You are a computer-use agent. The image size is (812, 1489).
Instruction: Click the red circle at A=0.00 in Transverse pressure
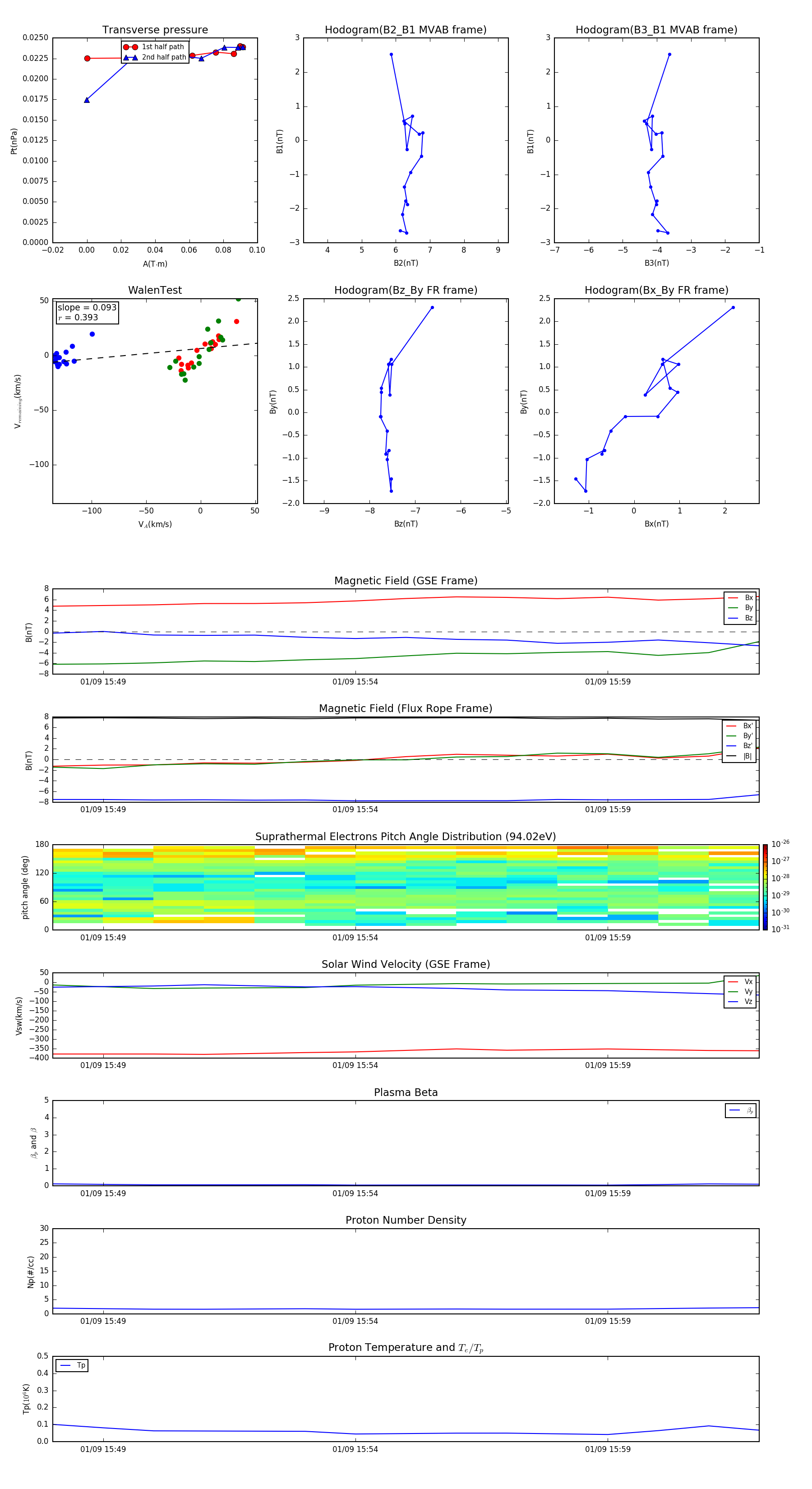coord(87,58)
